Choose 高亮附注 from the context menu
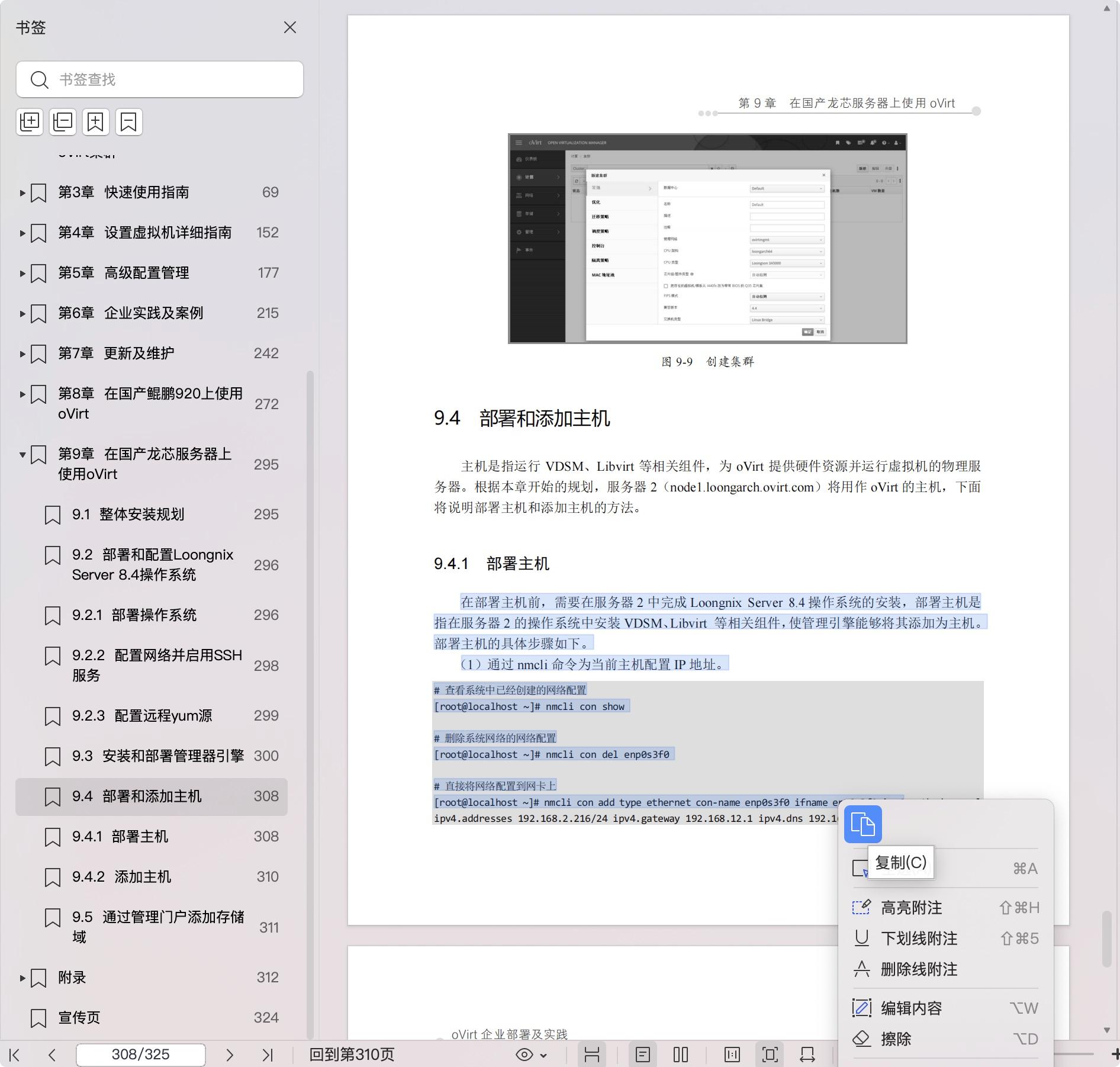 (x=911, y=908)
